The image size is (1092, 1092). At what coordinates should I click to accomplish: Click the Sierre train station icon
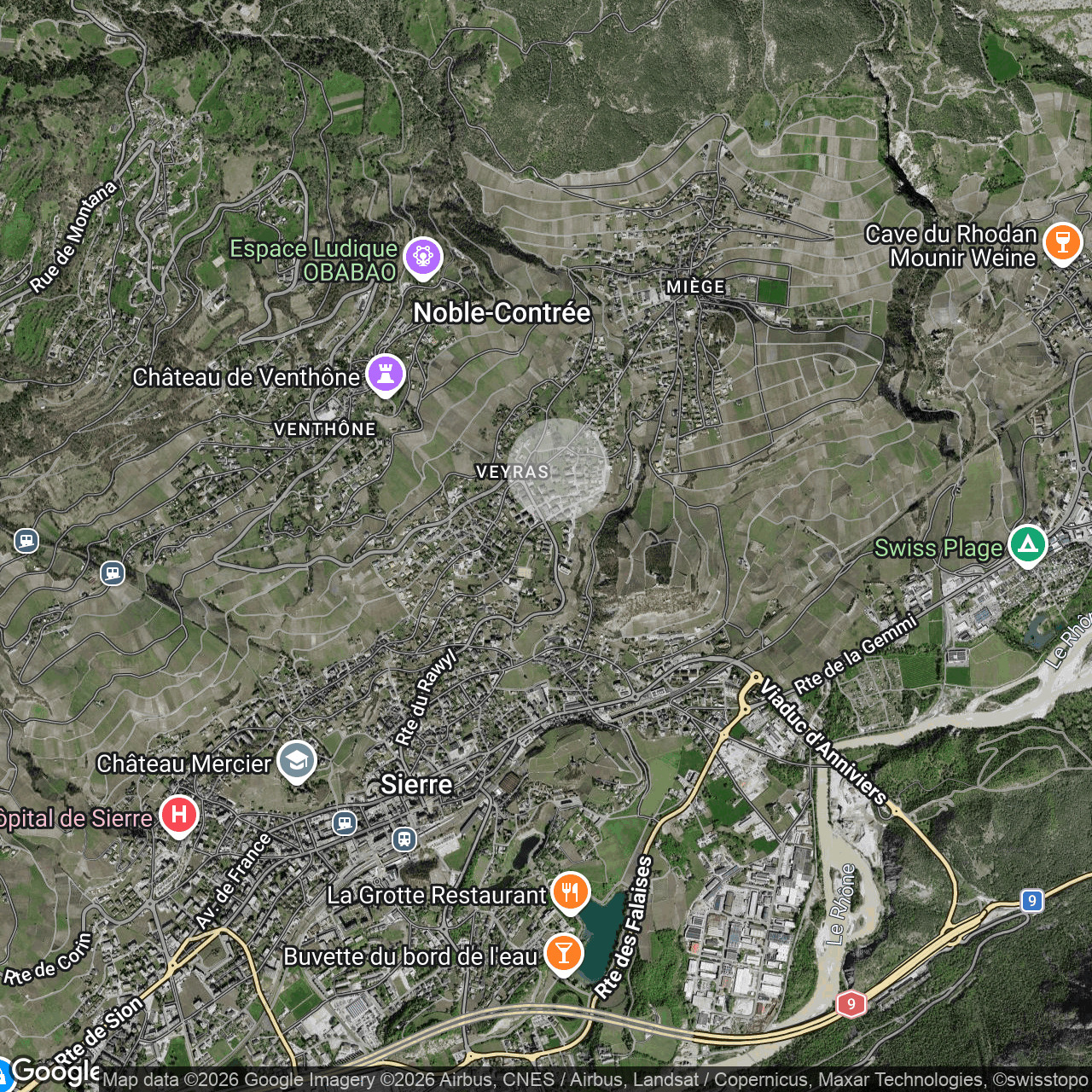pyautogui.click(x=404, y=839)
